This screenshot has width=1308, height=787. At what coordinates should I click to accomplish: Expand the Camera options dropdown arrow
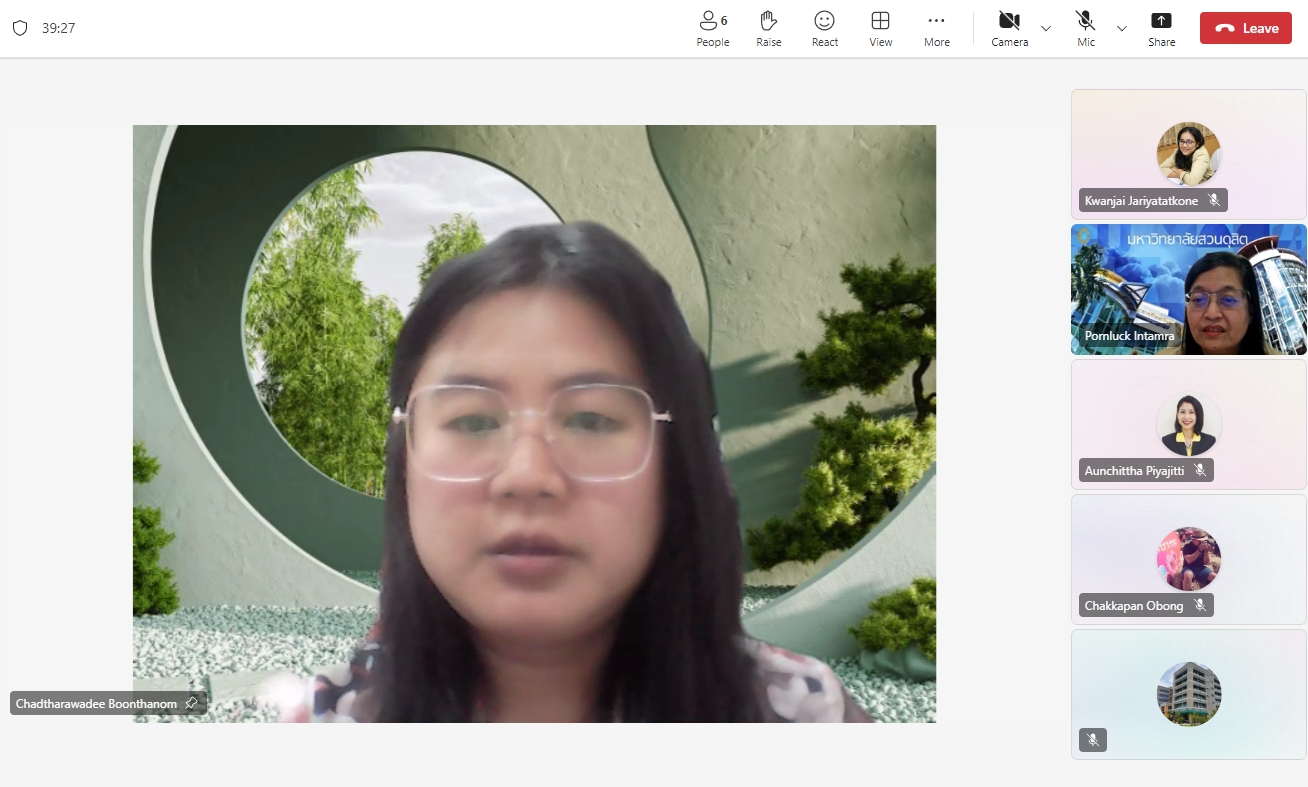click(1046, 28)
